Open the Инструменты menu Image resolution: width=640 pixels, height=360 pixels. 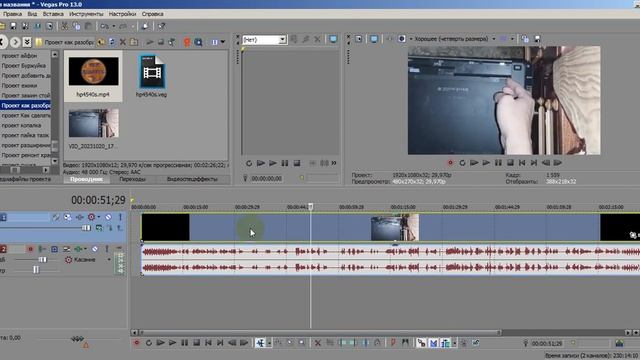86,14
